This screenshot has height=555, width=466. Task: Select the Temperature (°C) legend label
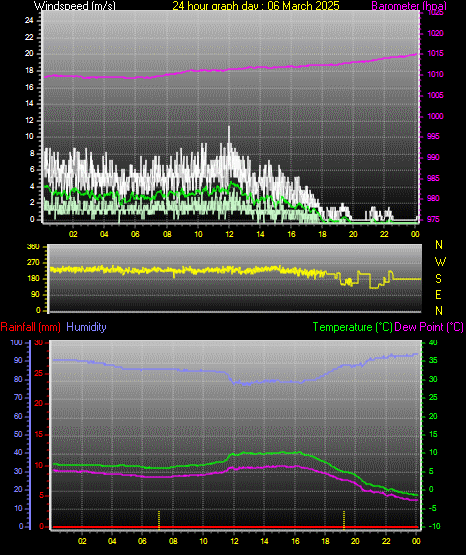[x=352, y=327]
